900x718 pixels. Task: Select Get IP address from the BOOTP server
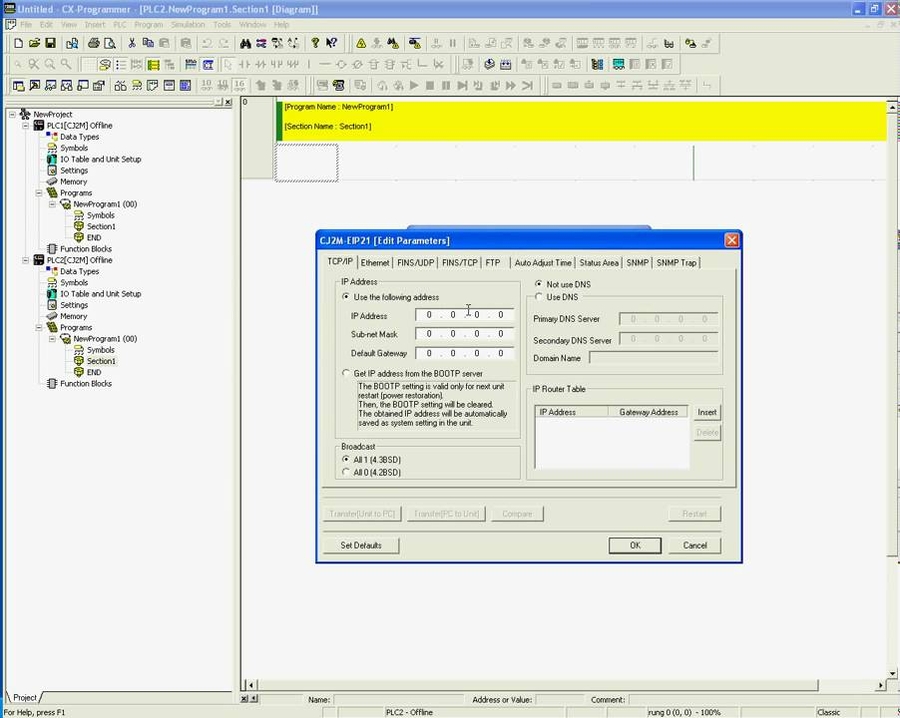coord(347,373)
